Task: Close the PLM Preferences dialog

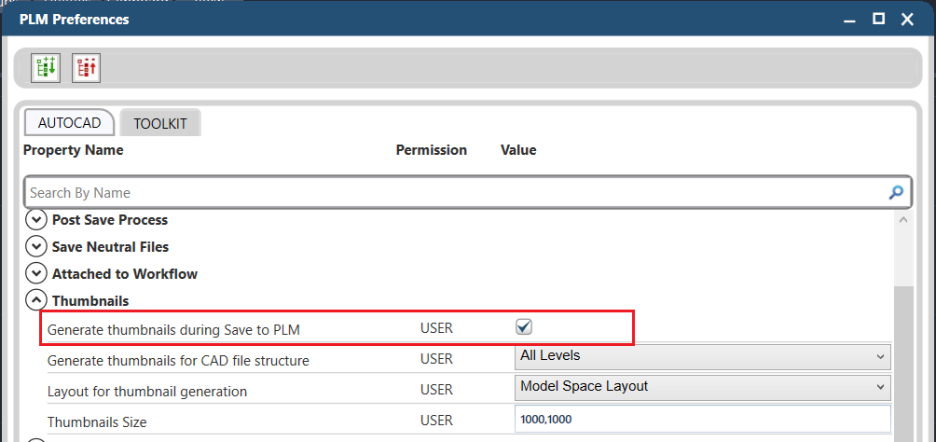Action: (x=908, y=19)
